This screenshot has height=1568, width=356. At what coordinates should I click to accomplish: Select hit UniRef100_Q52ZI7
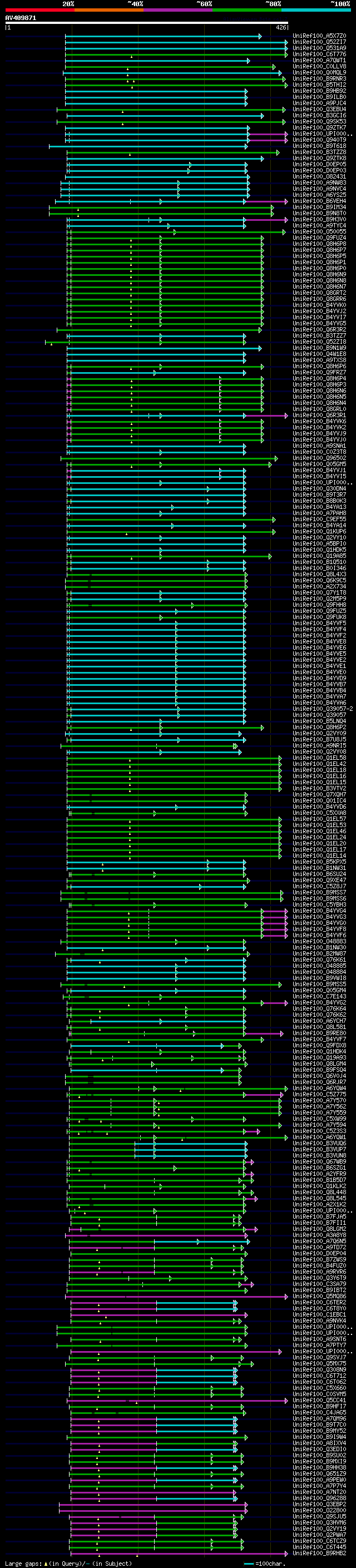coord(319,42)
